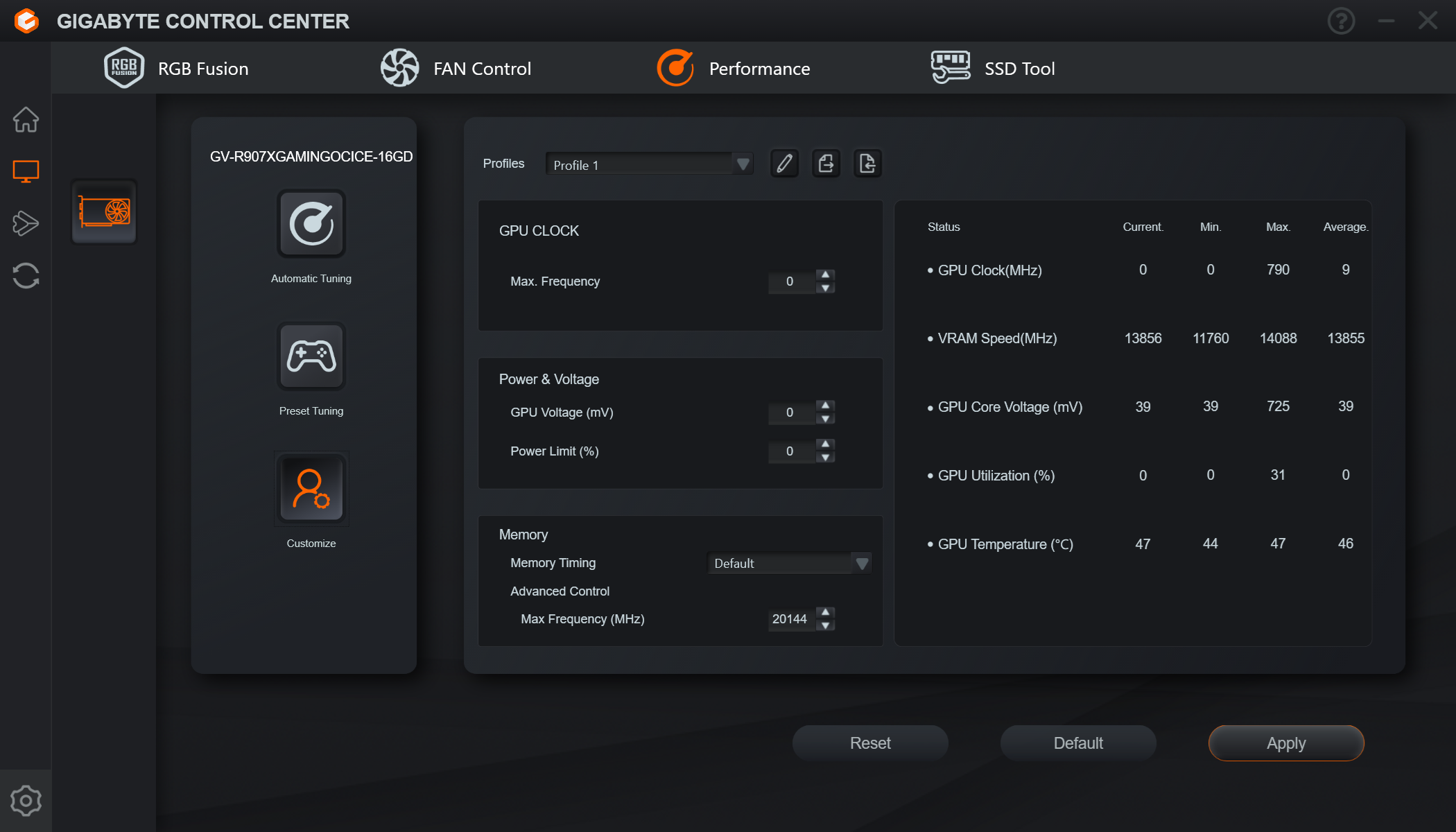
Task: Open the RGB Fusion tab
Action: pyautogui.click(x=175, y=68)
